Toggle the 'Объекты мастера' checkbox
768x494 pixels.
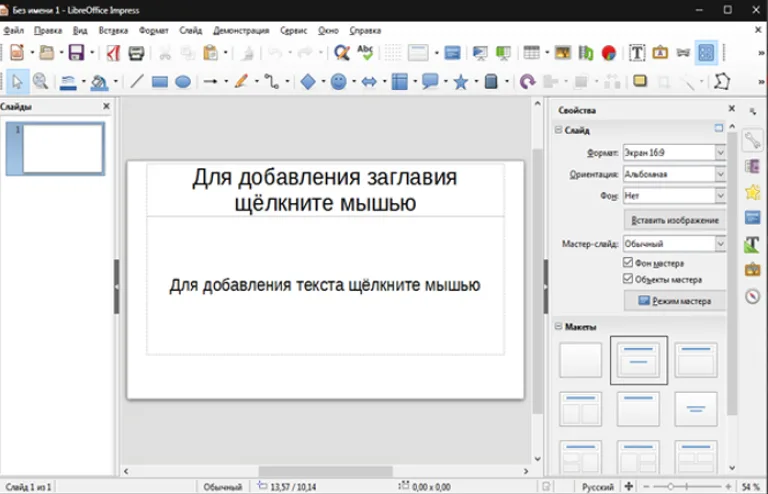(628, 279)
